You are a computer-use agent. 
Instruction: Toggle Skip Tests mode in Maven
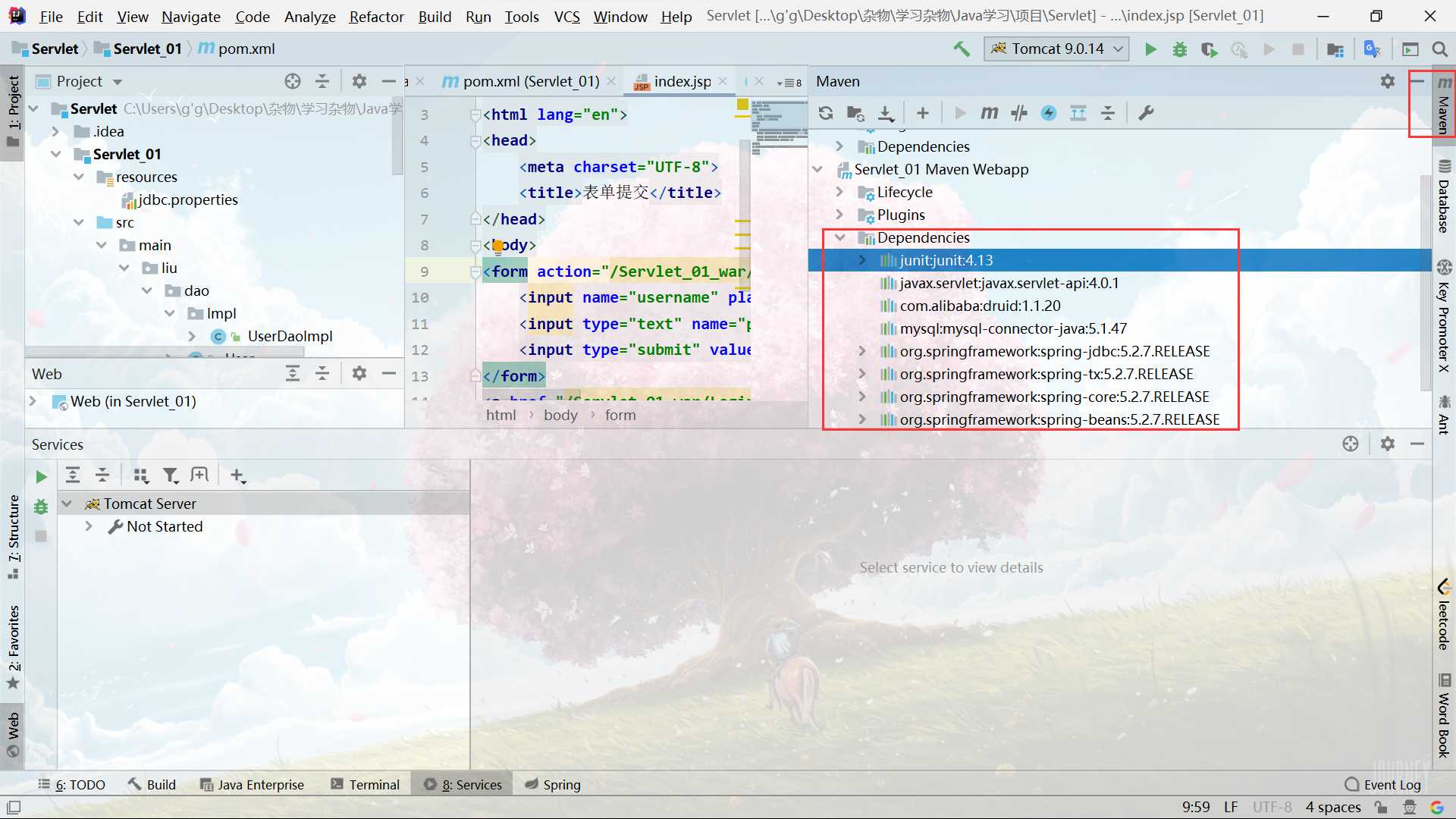point(1049,113)
